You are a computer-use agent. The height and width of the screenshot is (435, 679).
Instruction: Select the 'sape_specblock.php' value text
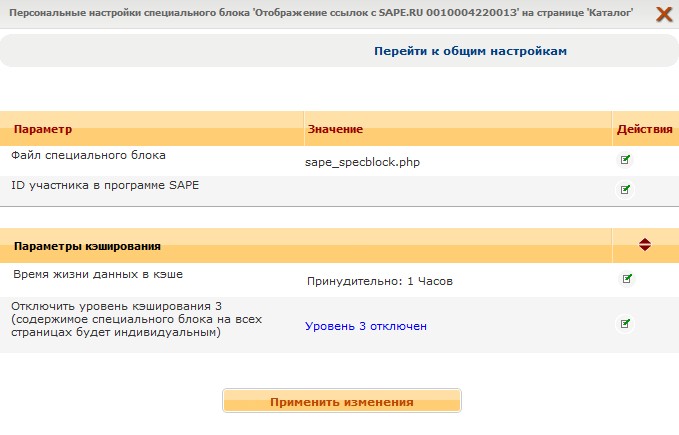pyautogui.click(x=361, y=162)
